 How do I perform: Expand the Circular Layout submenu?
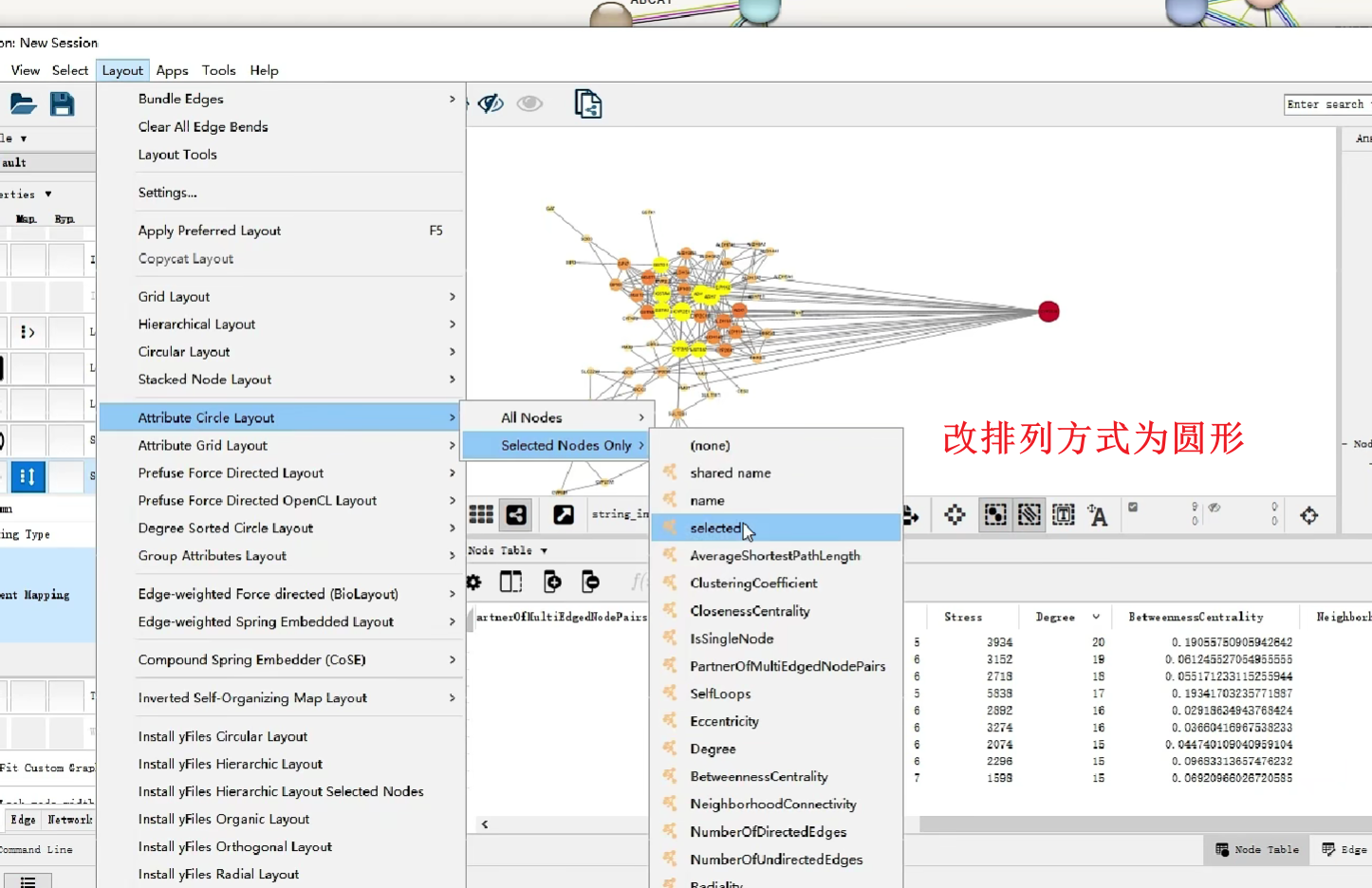pyautogui.click(x=281, y=351)
